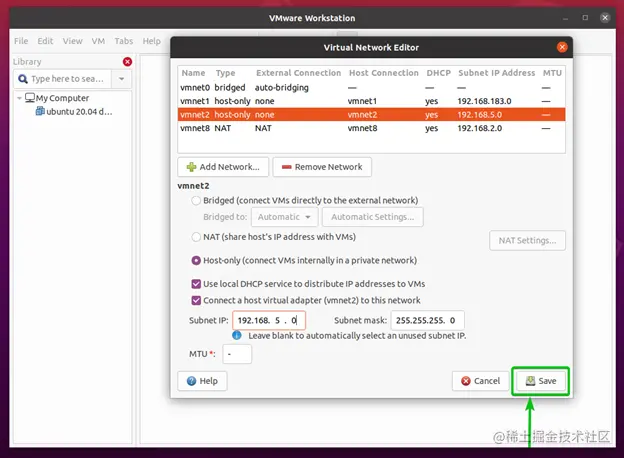The height and width of the screenshot is (458, 624).
Task: Open the File menu
Action: click(21, 41)
